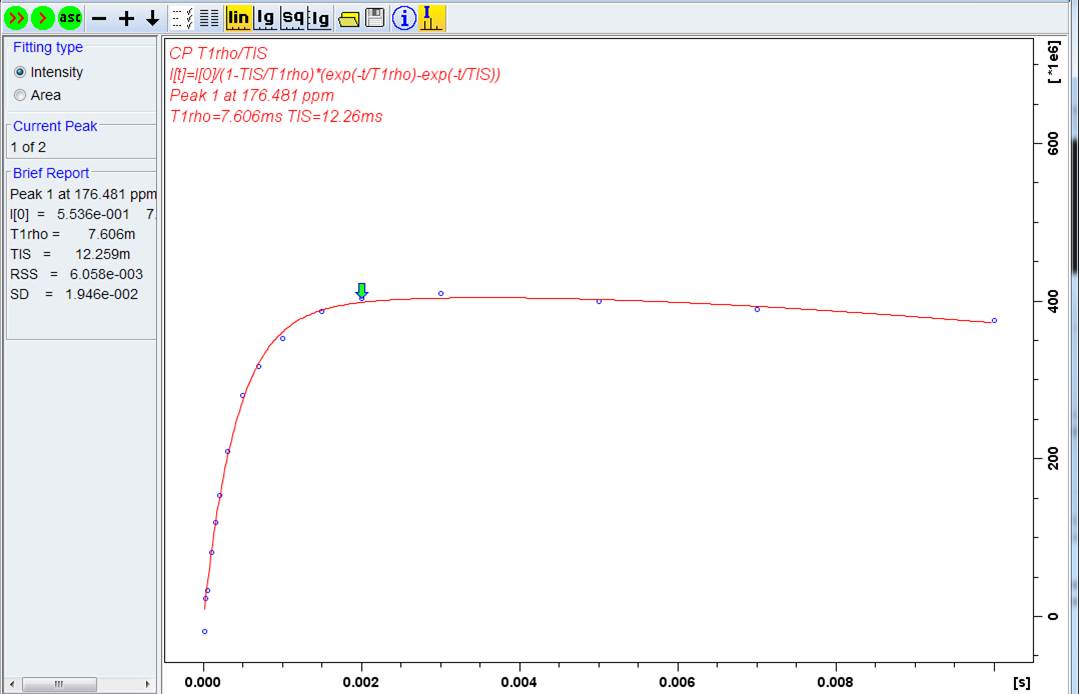Go to next peak with plus button
Viewport: 1079px width, 694px height.
pyautogui.click(x=126, y=18)
